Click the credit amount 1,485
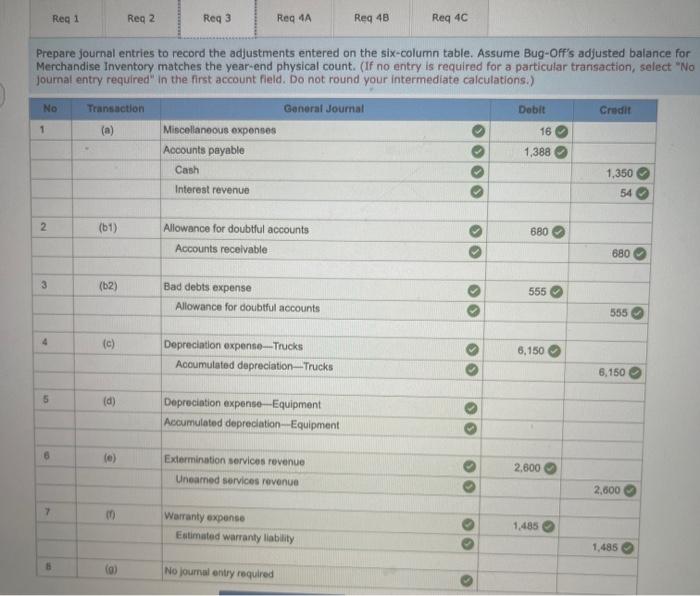This screenshot has height=596, width=700. (x=605, y=547)
